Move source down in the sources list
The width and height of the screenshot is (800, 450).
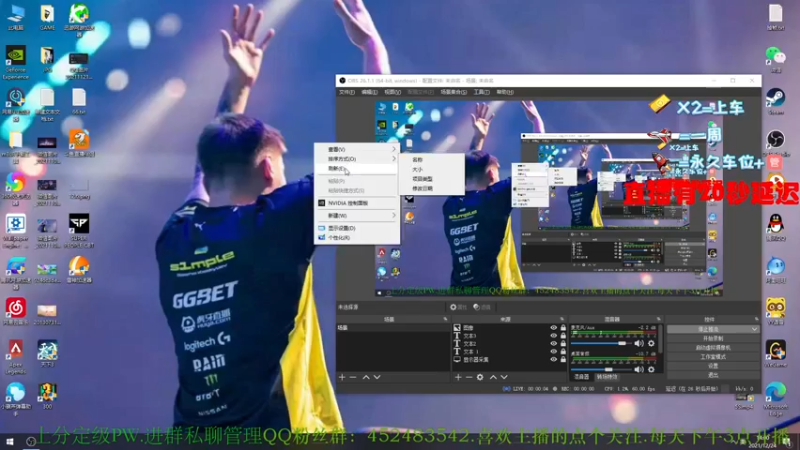[x=504, y=377]
